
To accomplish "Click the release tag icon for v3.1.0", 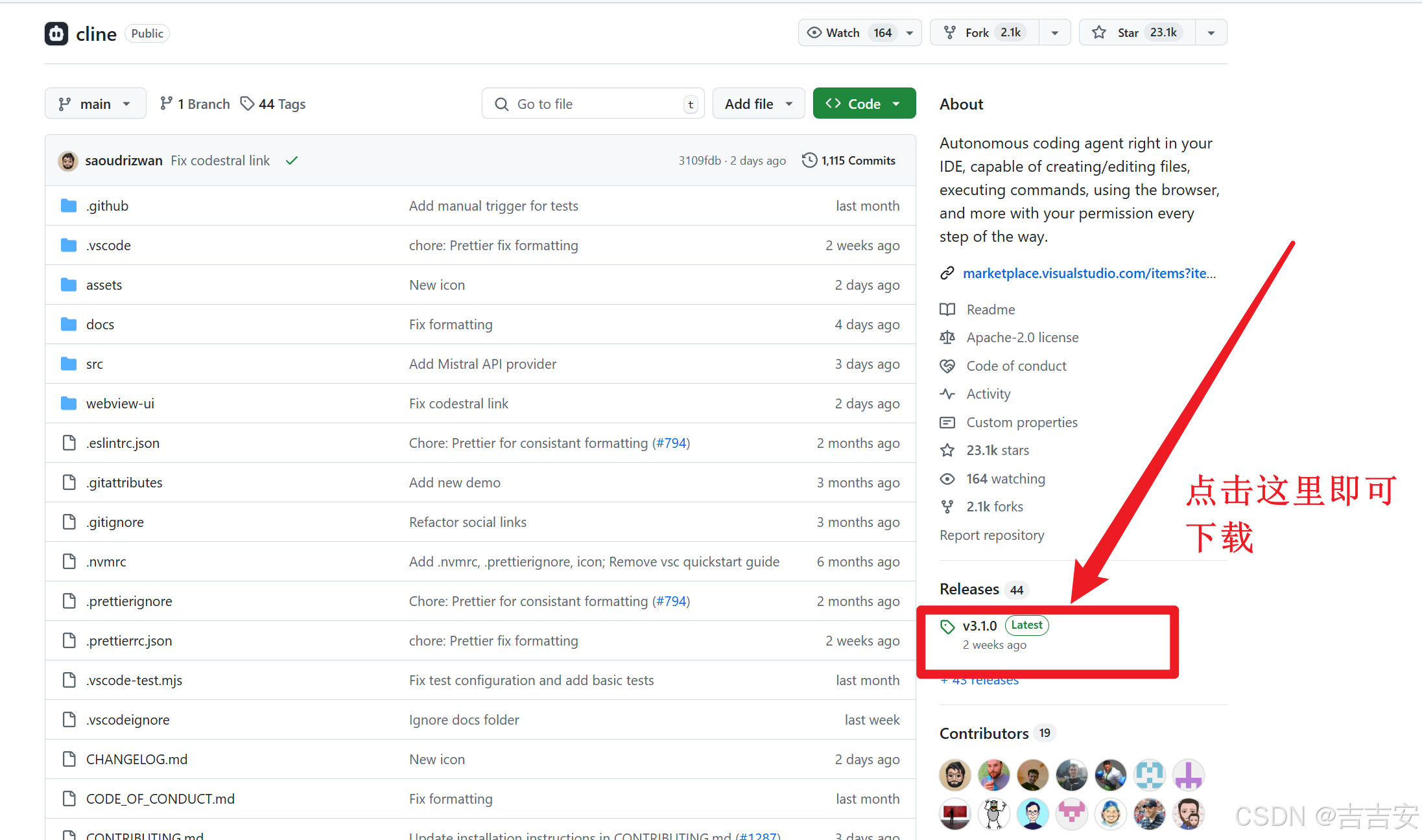I will [946, 624].
